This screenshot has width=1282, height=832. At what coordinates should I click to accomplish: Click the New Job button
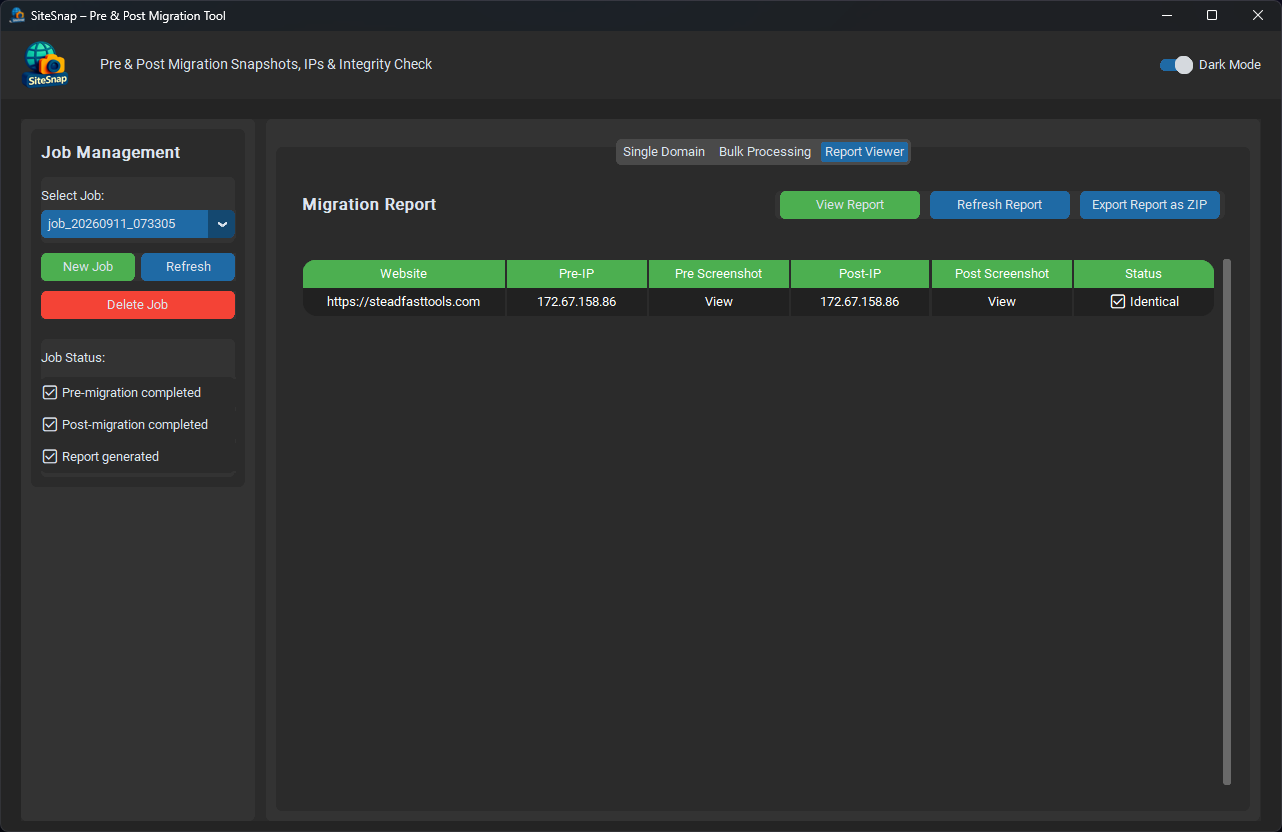88,267
